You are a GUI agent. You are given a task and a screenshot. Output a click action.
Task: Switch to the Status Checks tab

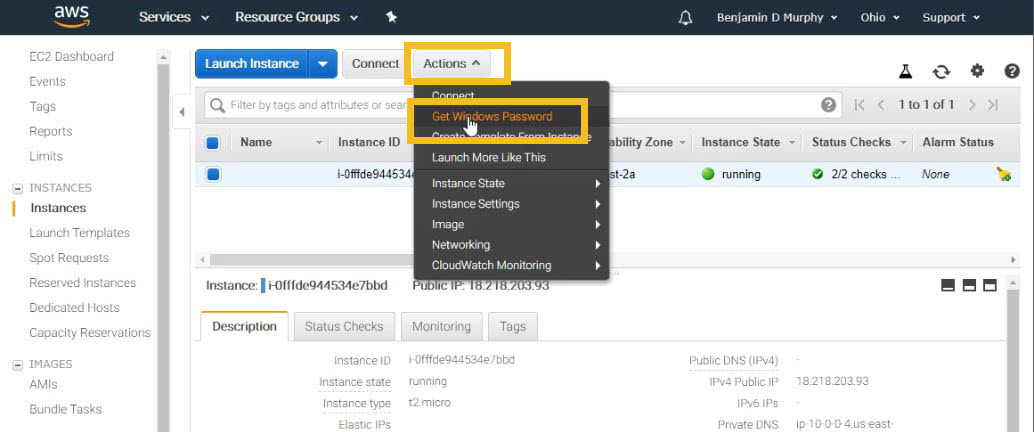(344, 326)
